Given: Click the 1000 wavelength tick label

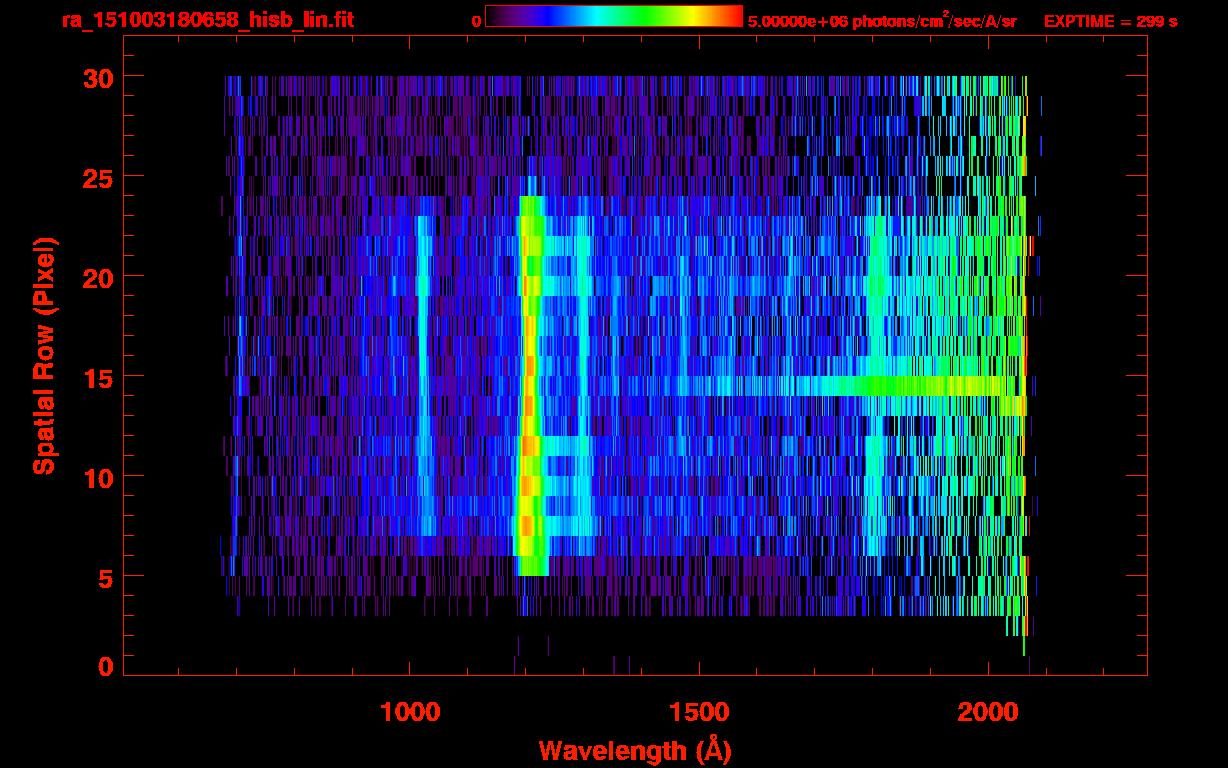Looking at the screenshot, I should click(410, 711).
